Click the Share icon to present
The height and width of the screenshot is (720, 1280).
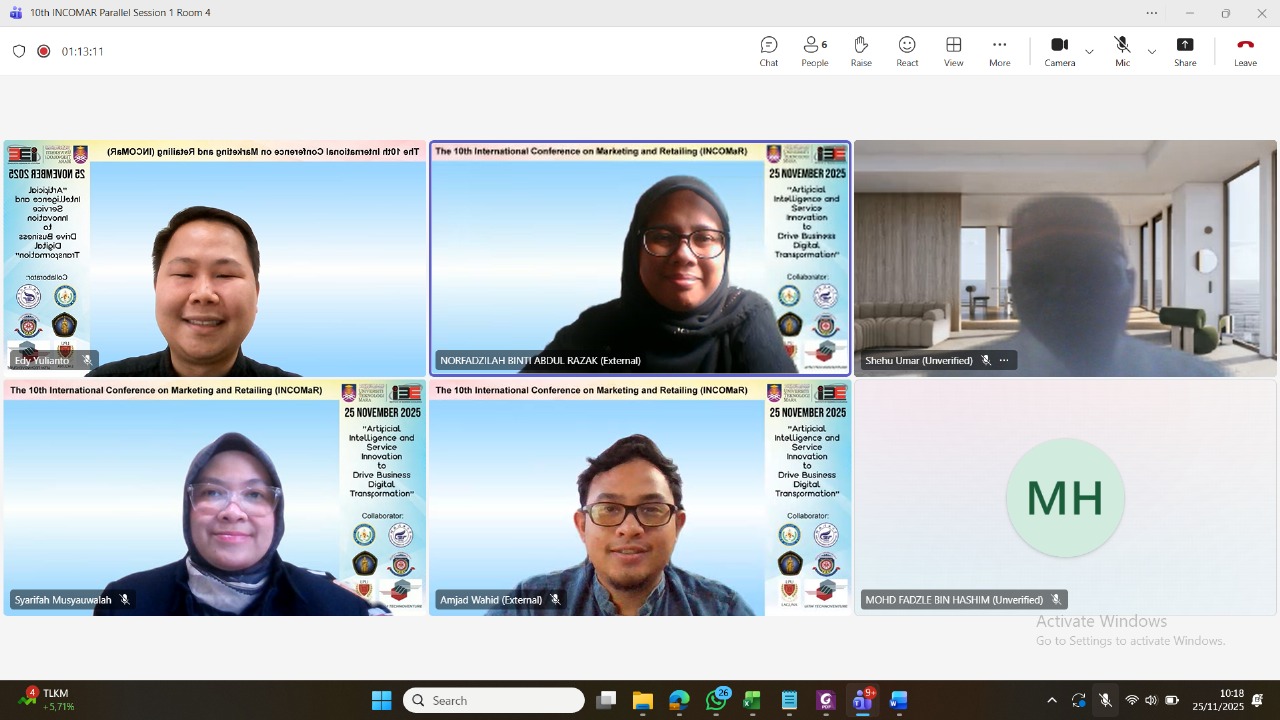pos(1185,51)
